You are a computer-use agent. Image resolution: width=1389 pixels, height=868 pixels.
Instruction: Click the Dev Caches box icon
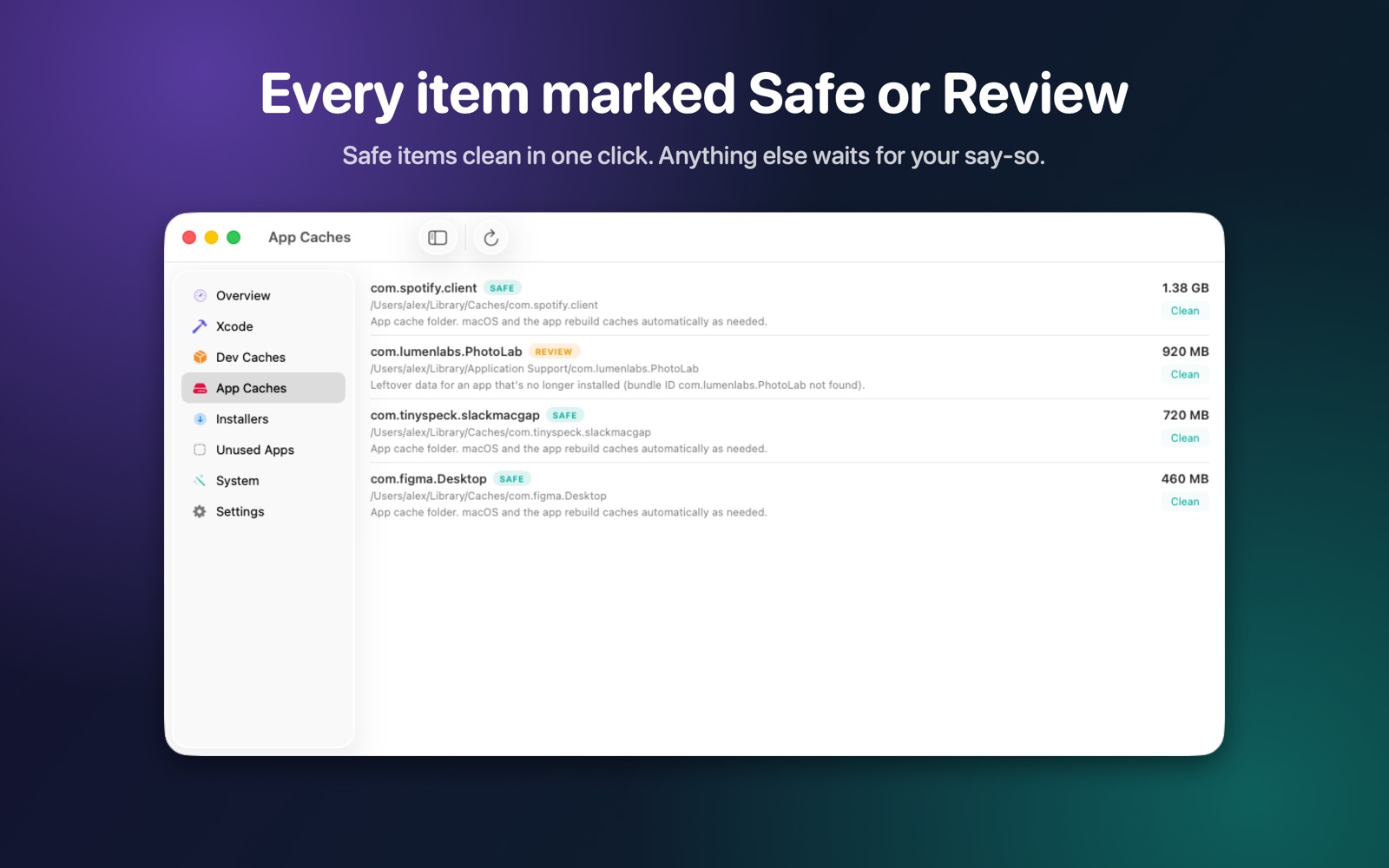tap(200, 357)
